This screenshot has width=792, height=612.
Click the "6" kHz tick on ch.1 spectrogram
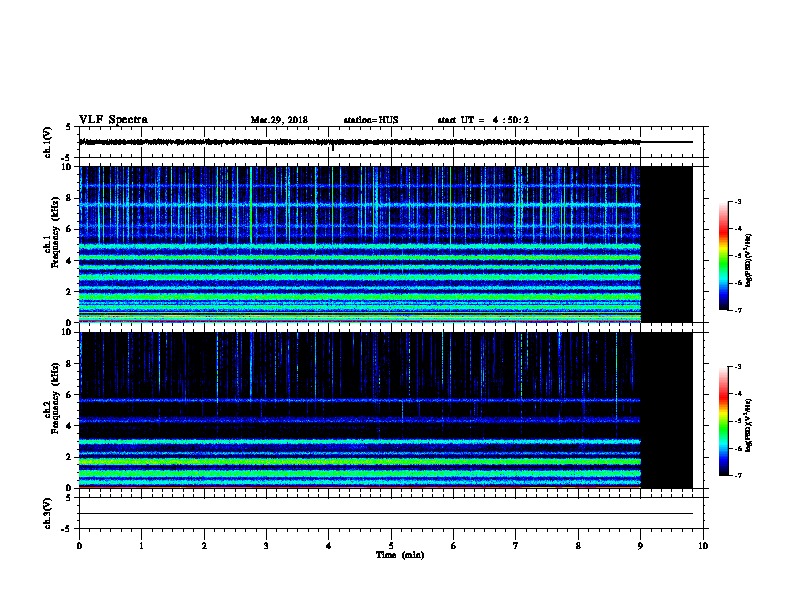tap(70, 229)
